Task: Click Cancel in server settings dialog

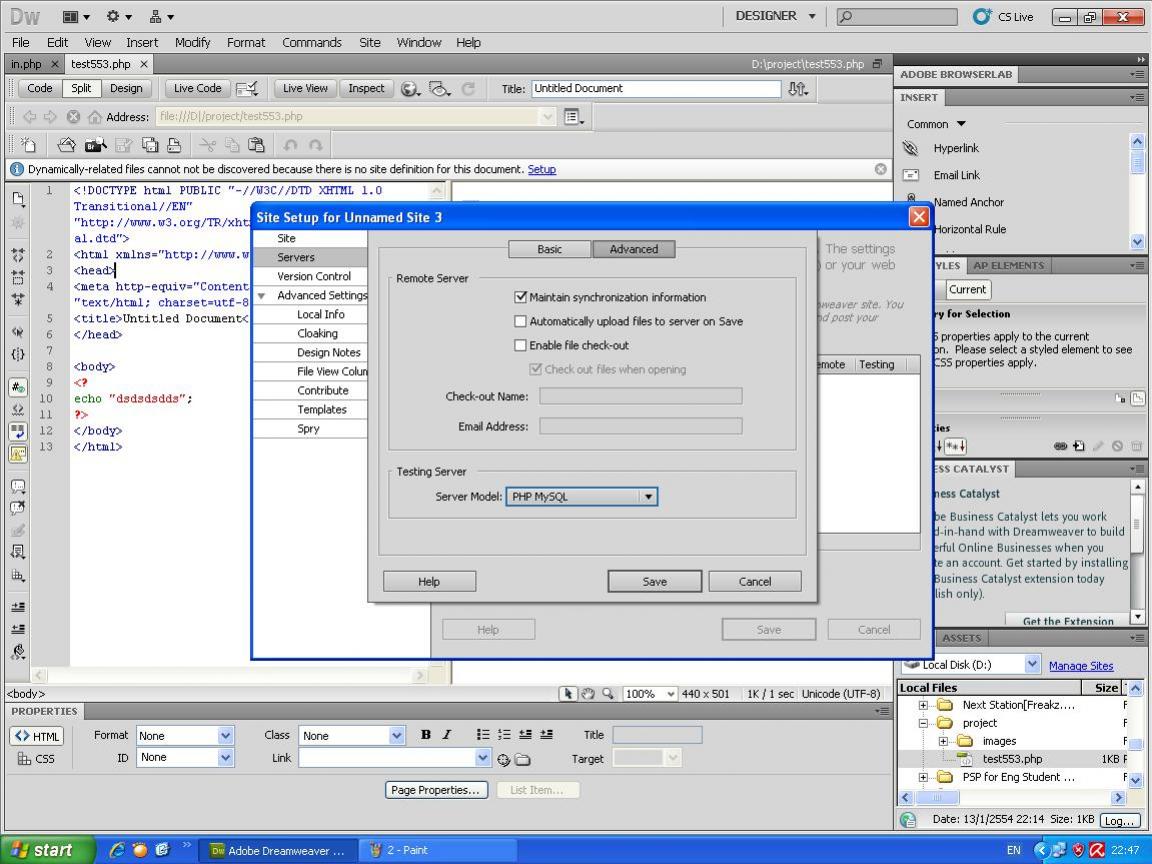Action: click(x=755, y=581)
